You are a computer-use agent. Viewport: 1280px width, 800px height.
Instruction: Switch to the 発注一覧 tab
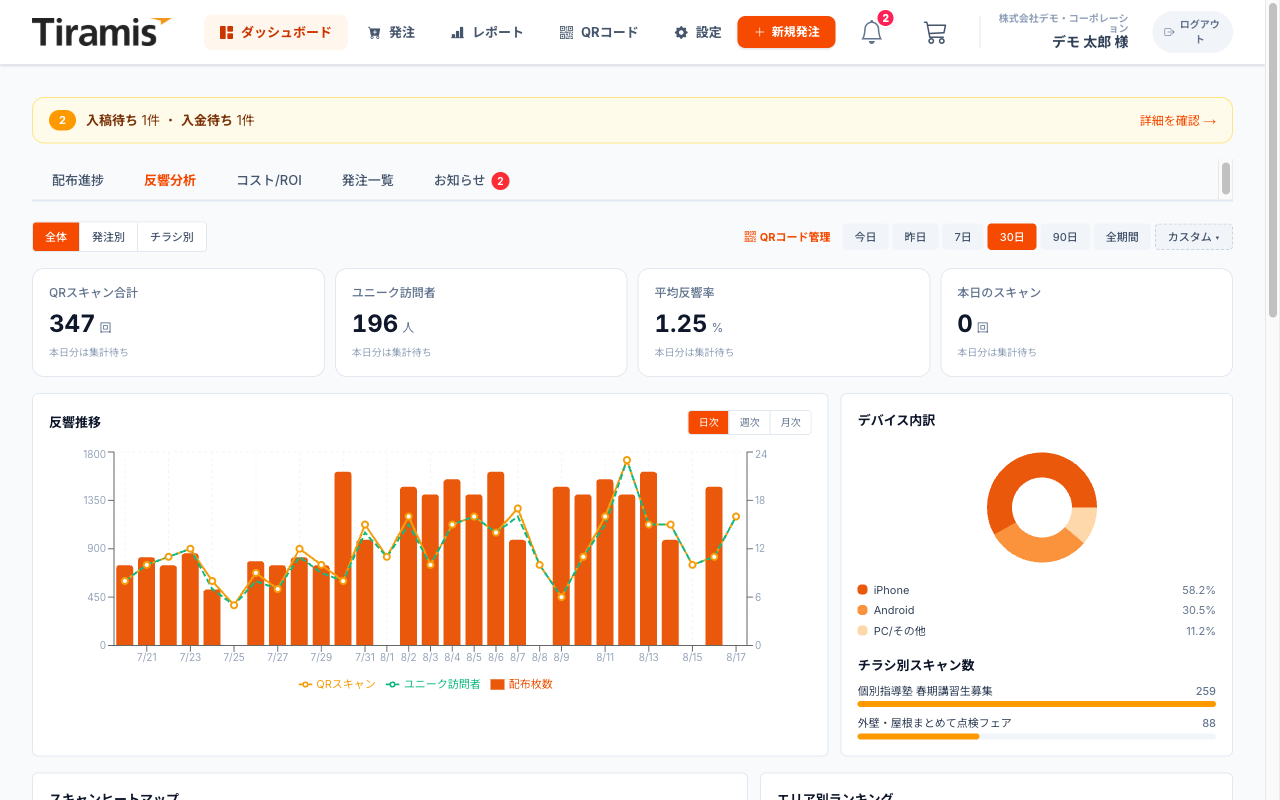[368, 181]
